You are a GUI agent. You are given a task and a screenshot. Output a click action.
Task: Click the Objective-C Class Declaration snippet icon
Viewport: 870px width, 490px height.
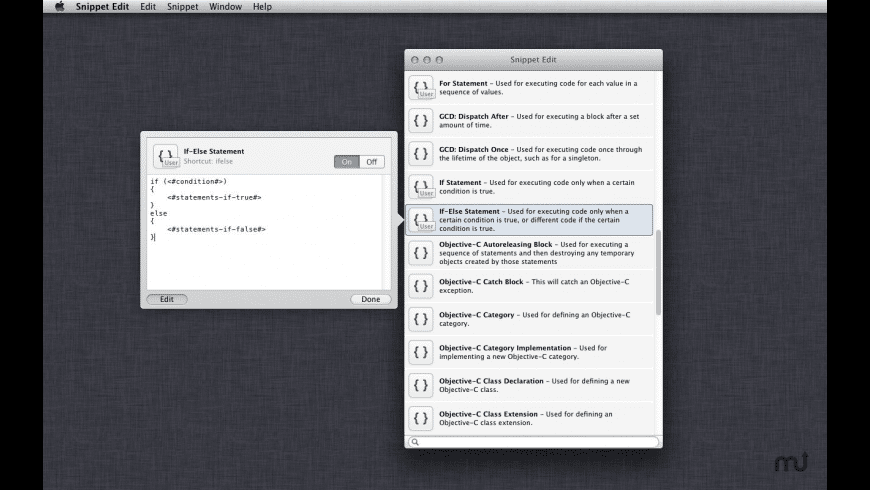[421, 385]
